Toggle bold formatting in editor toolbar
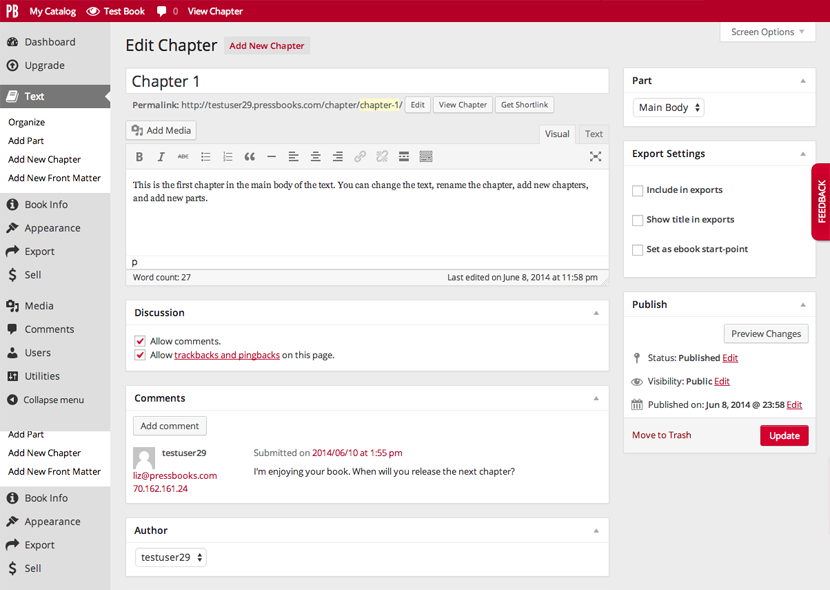This screenshot has height=590, width=830. point(139,157)
